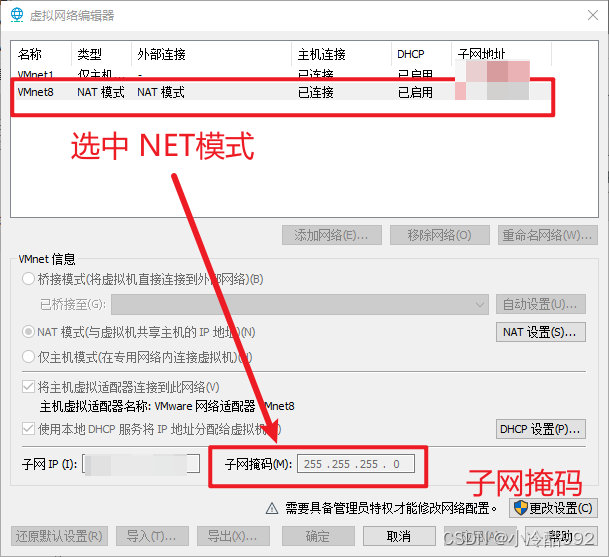Click the Virtual Network Editor title bar icon

pos(17,15)
